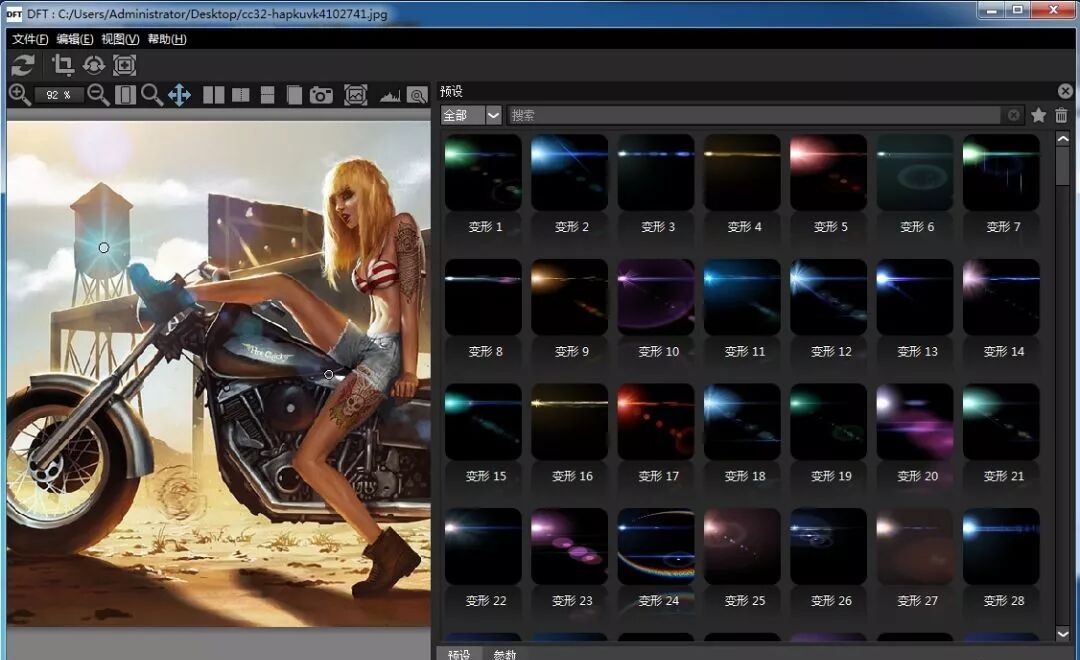Screen dimensions: 1080x660
Task: Select the Pan tool with blue arrows
Action: (x=179, y=95)
